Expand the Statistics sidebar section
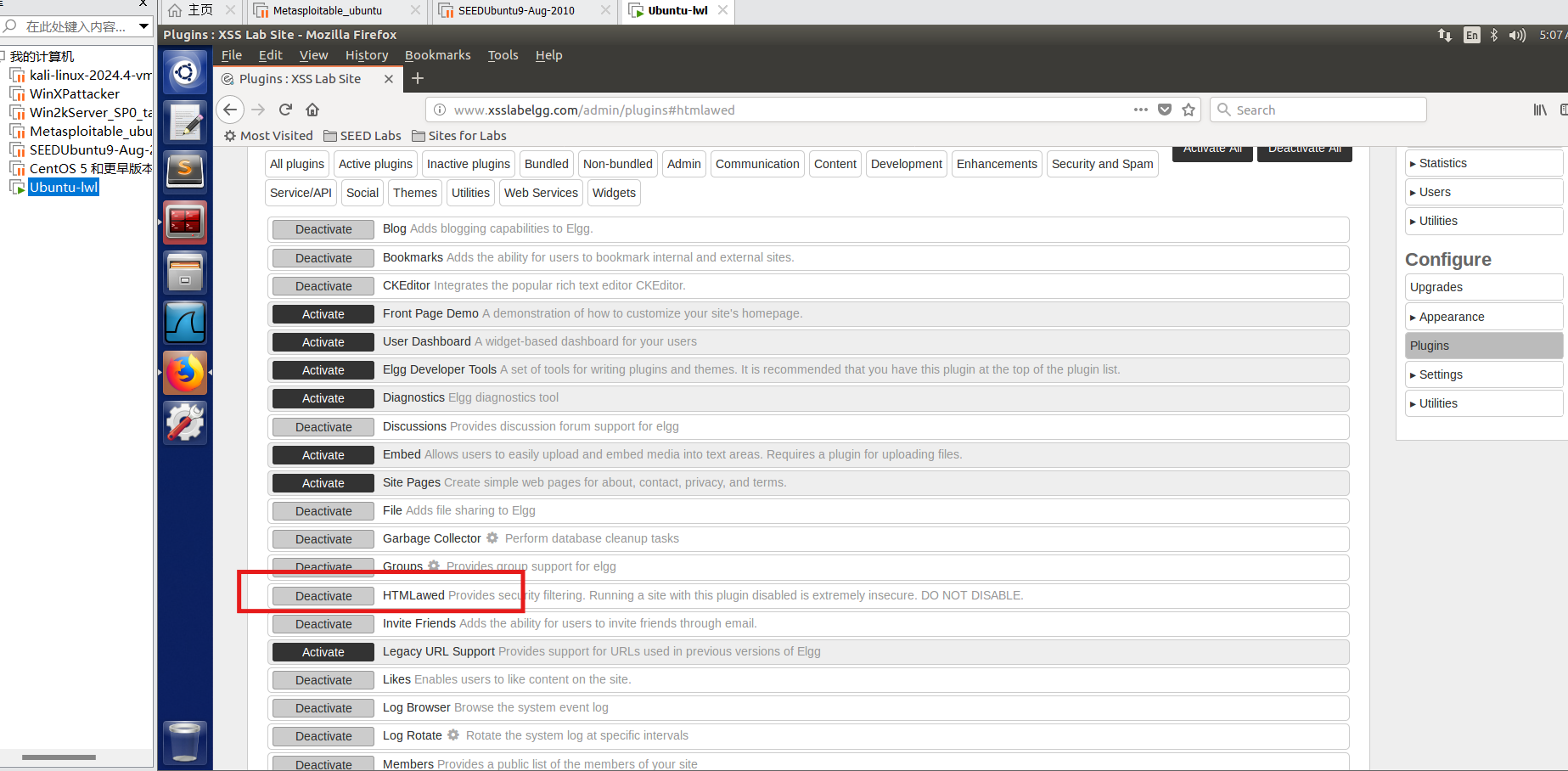Screen dimensions: 1568x771 click(1483, 163)
